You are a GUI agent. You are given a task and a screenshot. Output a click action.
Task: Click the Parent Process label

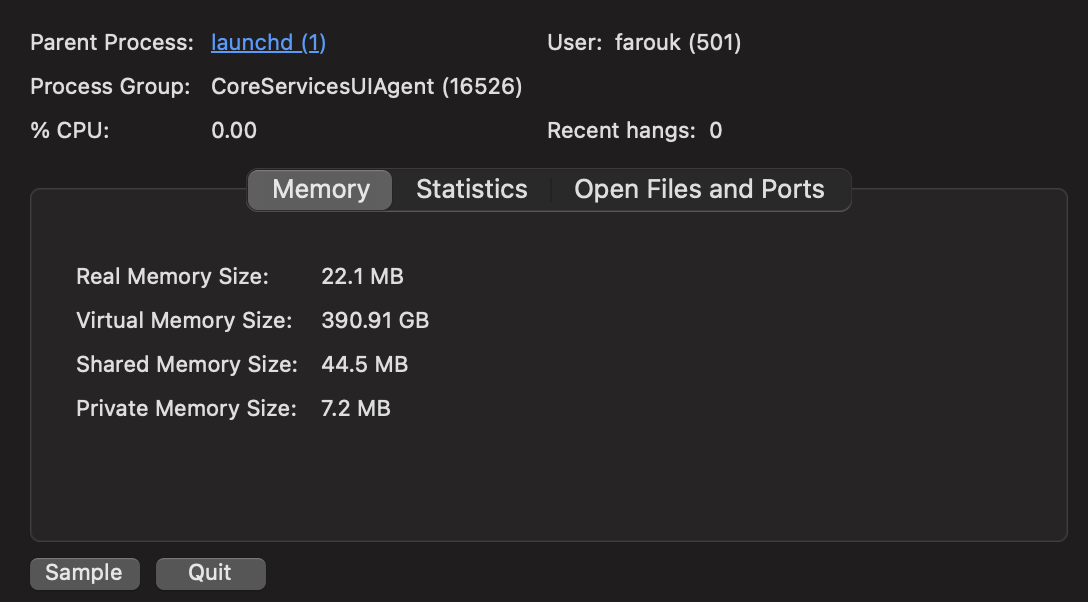(112, 43)
